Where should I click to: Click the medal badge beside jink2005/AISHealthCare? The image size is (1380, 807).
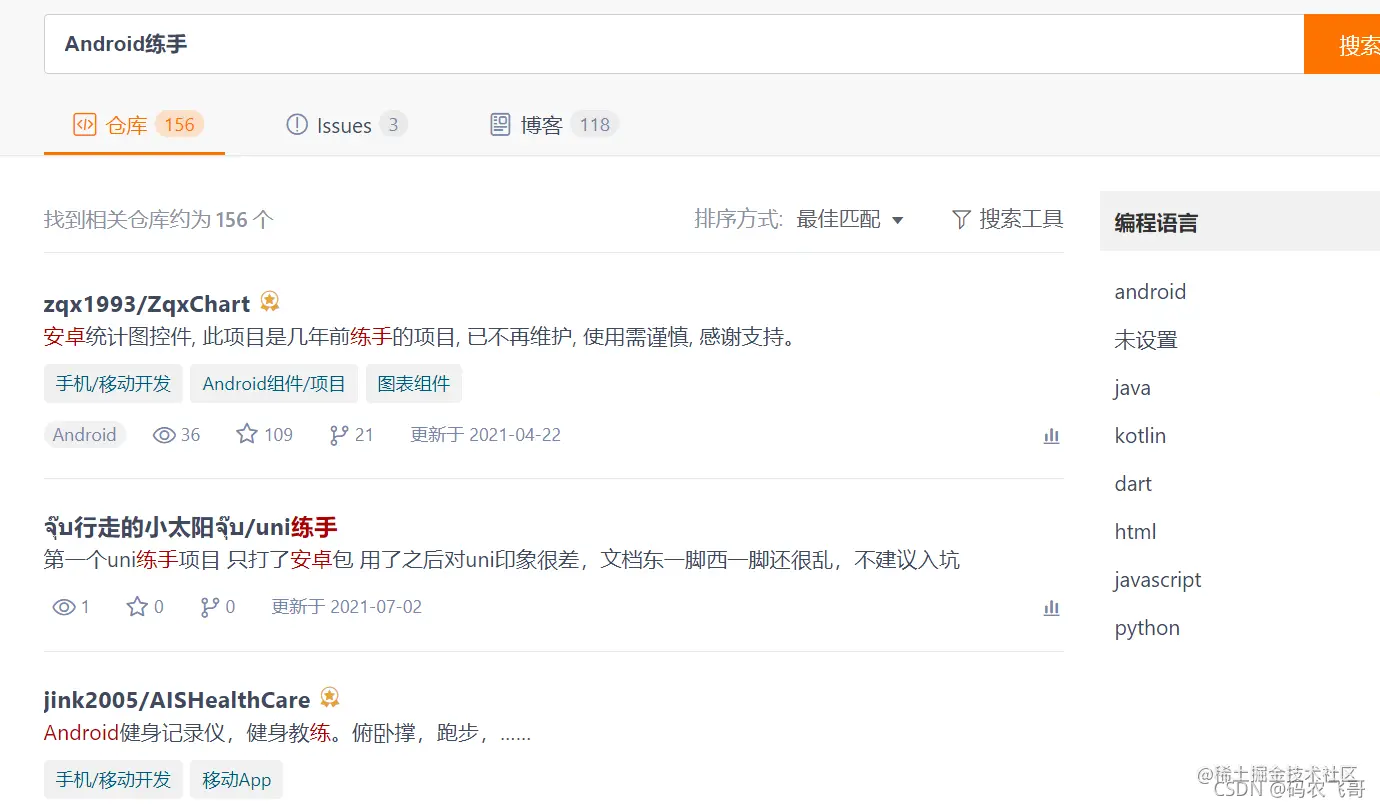click(330, 697)
